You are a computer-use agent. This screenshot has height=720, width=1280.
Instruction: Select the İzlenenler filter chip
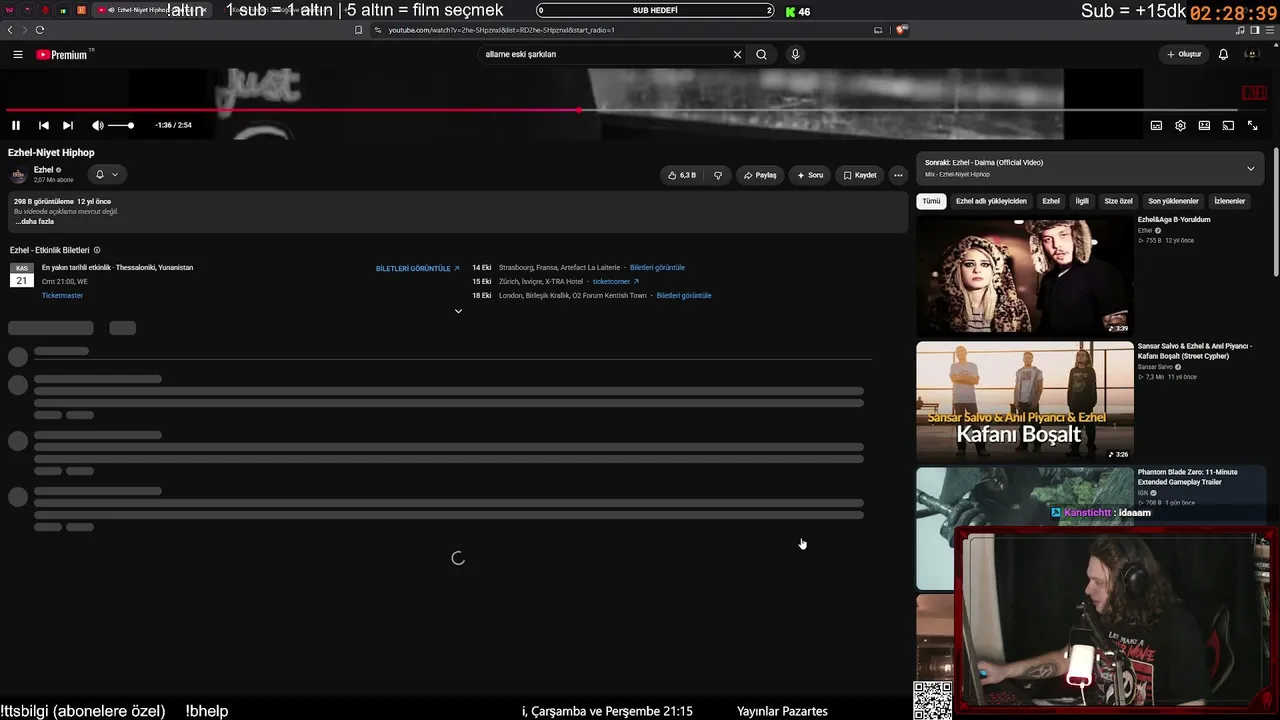[1230, 201]
